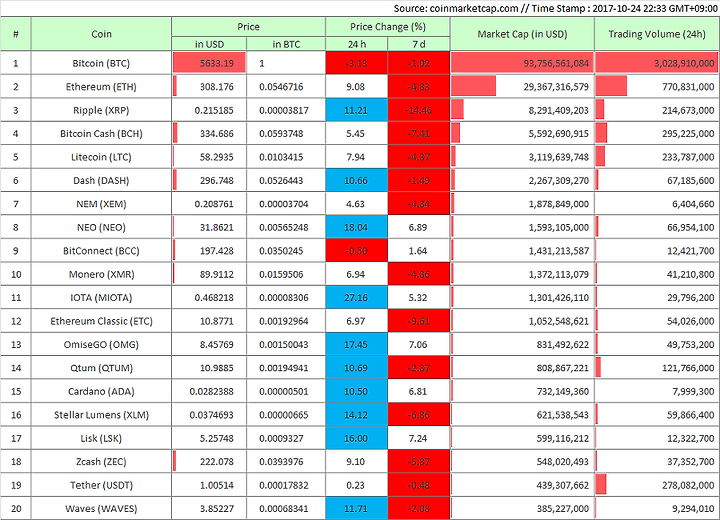Screen dimensions: 720x520
Task: Click the Trading Volume (24h) header
Action: (x=657, y=34)
